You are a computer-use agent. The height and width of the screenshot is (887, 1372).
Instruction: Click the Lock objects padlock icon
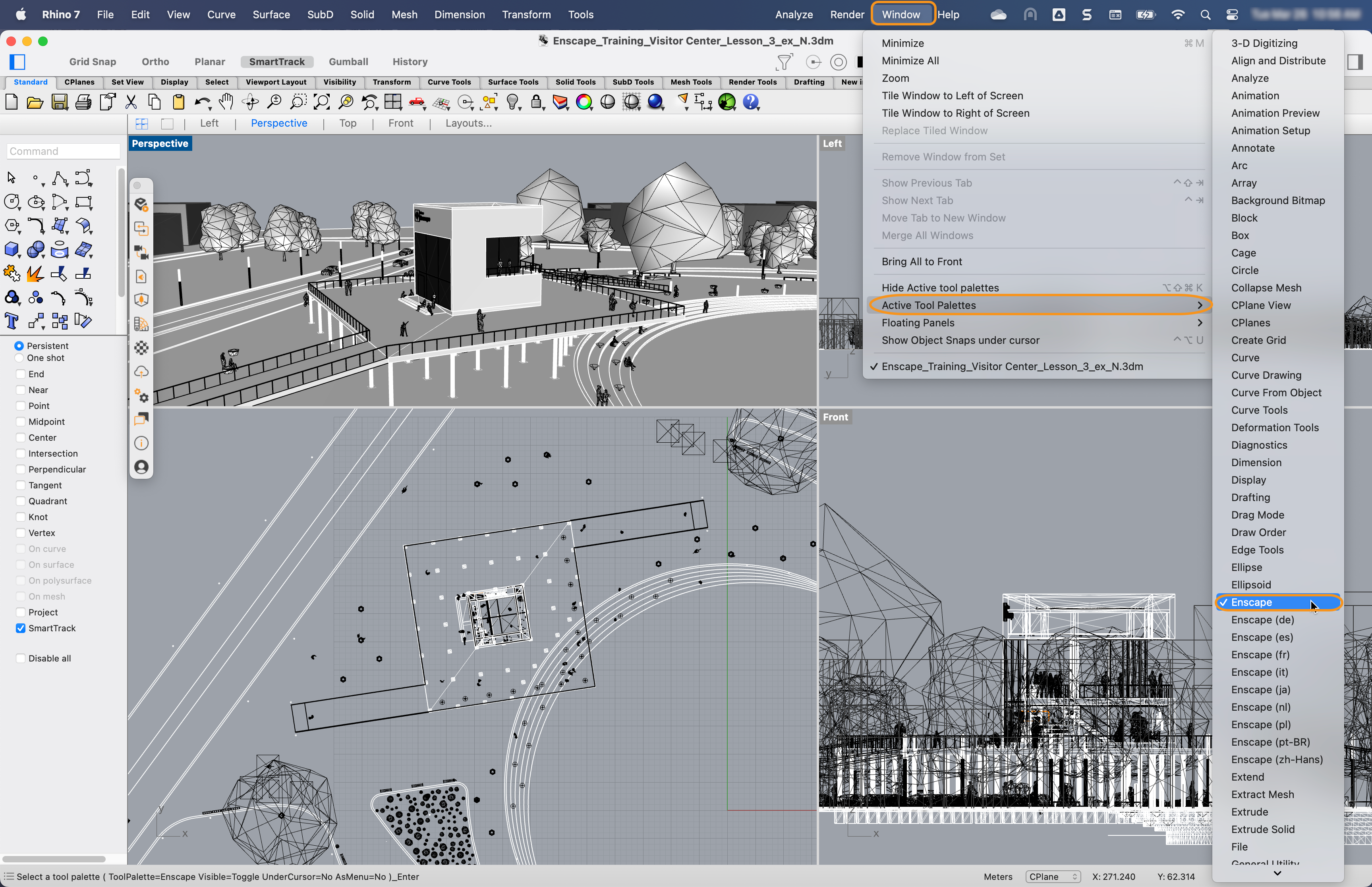[537, 102]
